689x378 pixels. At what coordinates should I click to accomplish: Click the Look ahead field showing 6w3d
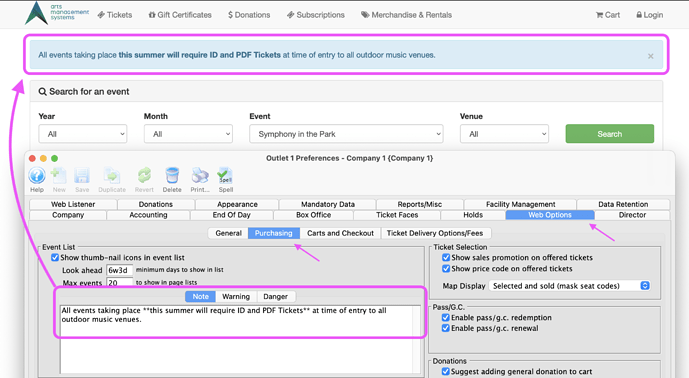tap(120, 270)
